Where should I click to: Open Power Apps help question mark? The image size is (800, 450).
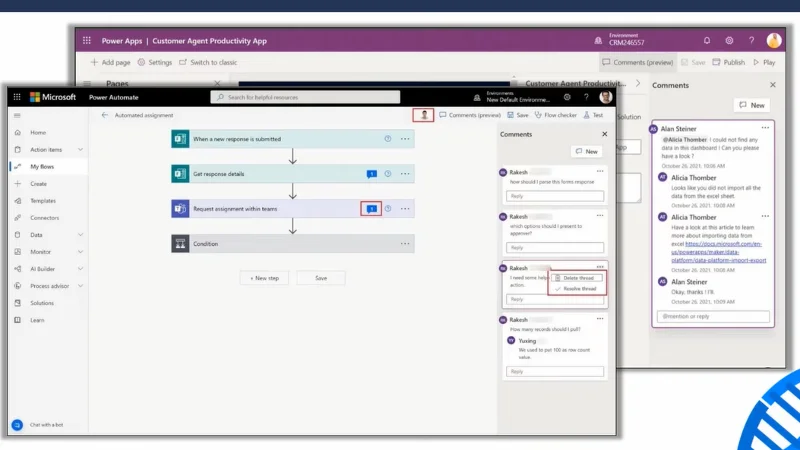point(751,40)
